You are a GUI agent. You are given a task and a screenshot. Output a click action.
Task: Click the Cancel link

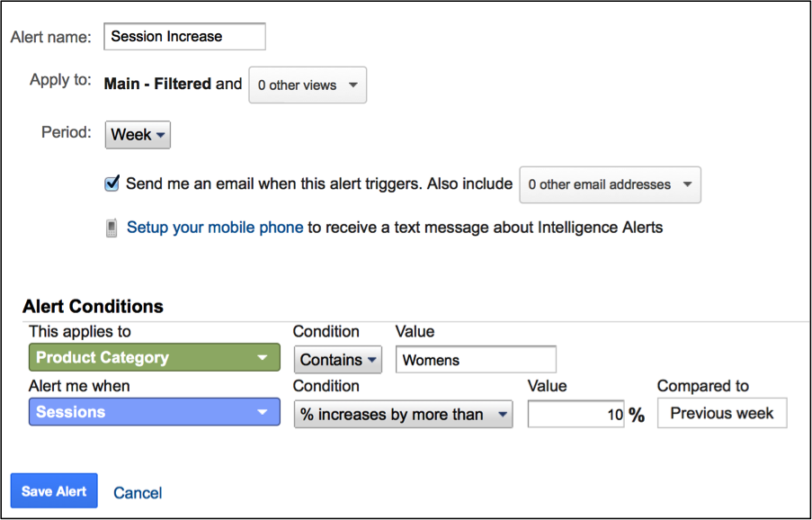click(x=138, y=493)
